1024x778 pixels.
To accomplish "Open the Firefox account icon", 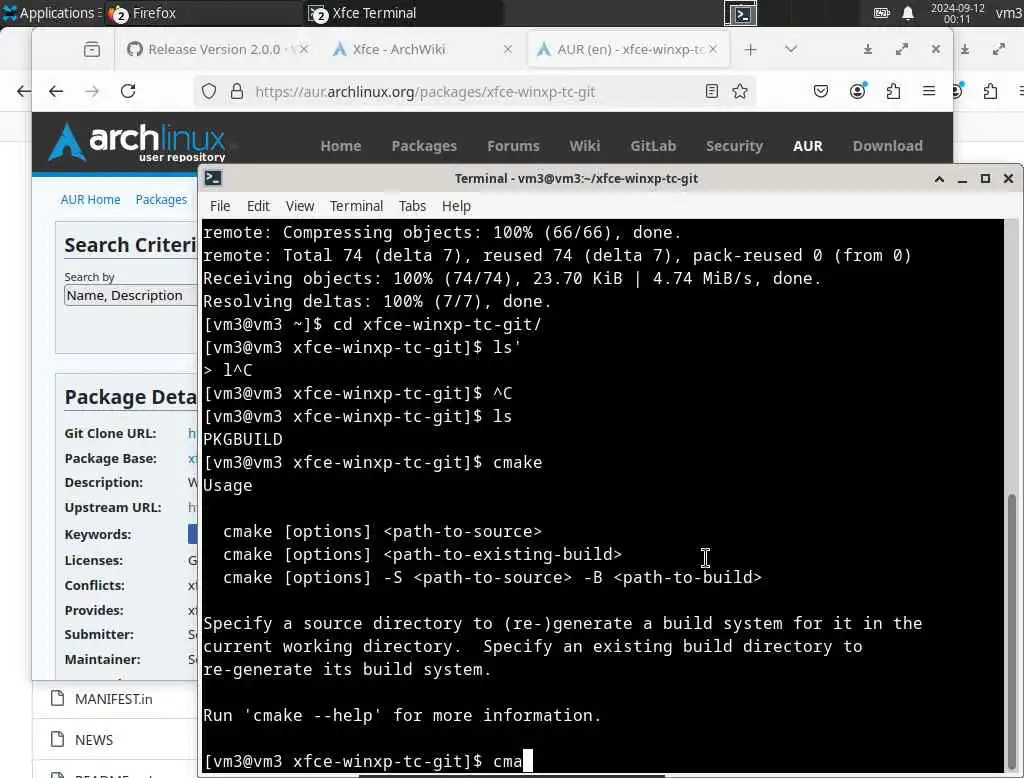I will pos(857,91).
